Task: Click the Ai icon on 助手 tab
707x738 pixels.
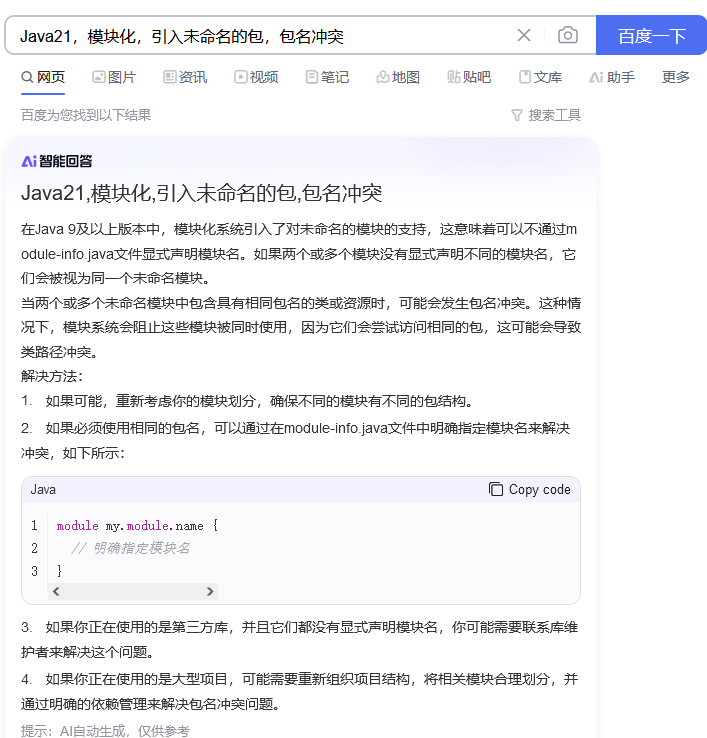Action: [x=596, y=77]
